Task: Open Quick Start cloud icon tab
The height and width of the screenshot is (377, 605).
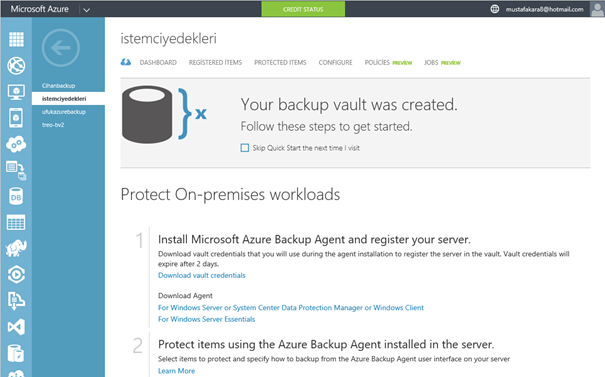Action: click(126, 62)
